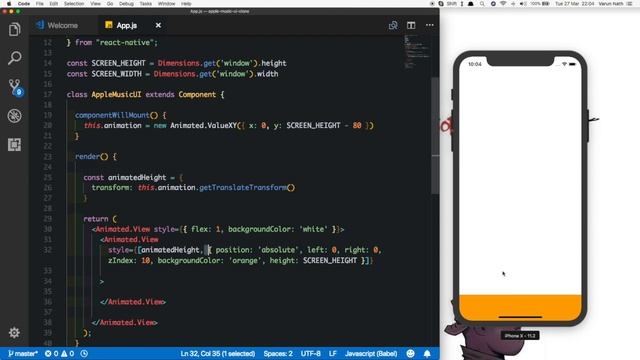Click the Wi-Fi icon in menu bar
Image resolution: width=640 pixels, height=360 pixels.
[503, 4]
